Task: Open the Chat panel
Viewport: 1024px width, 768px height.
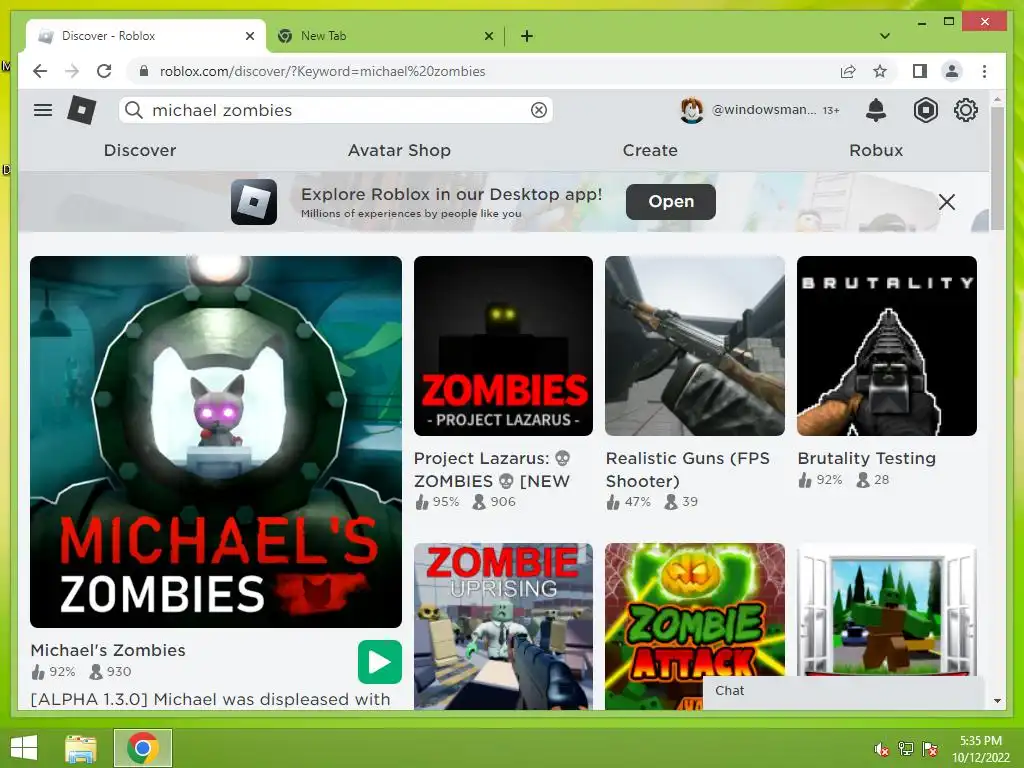Action: tap(843, 691)
